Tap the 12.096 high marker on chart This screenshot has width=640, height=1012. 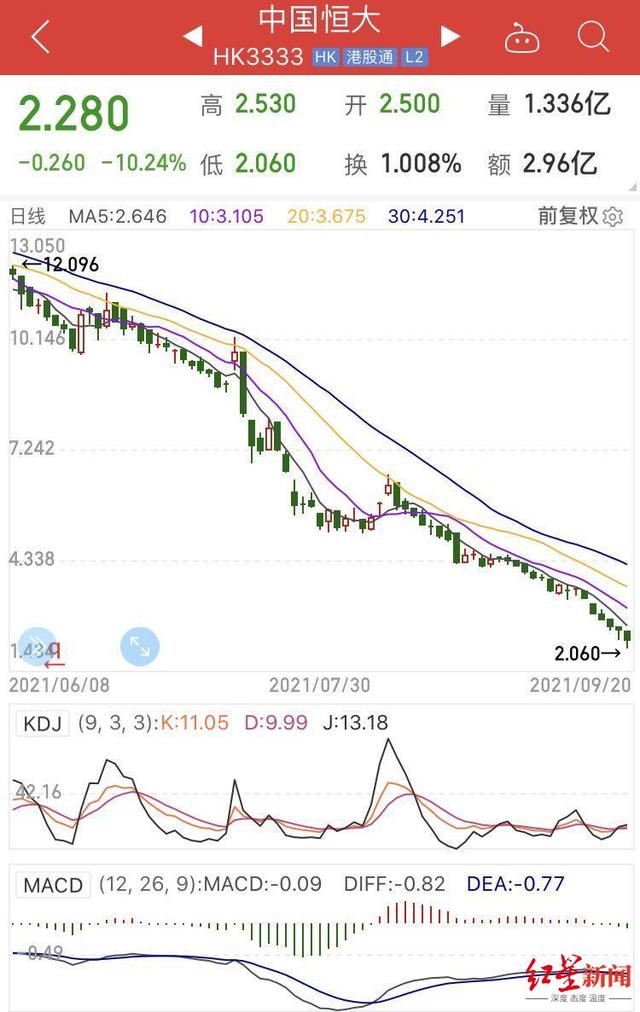[x=60, y=265]
